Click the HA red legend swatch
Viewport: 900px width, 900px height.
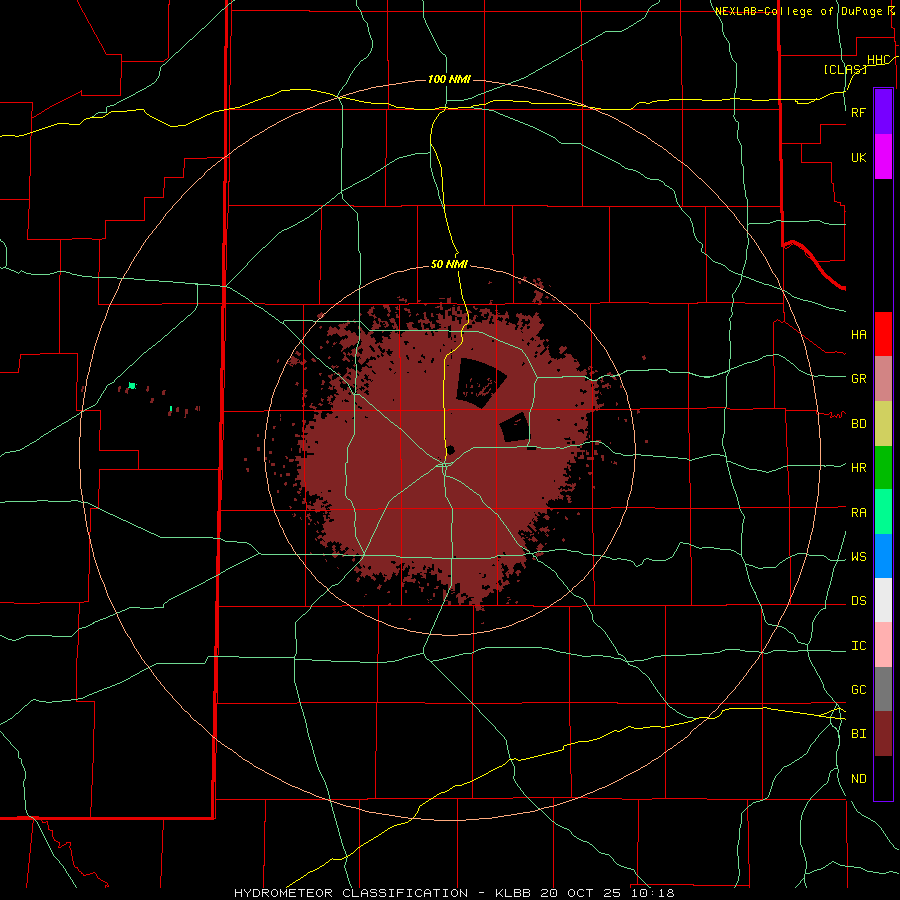(x=883, y=334)
